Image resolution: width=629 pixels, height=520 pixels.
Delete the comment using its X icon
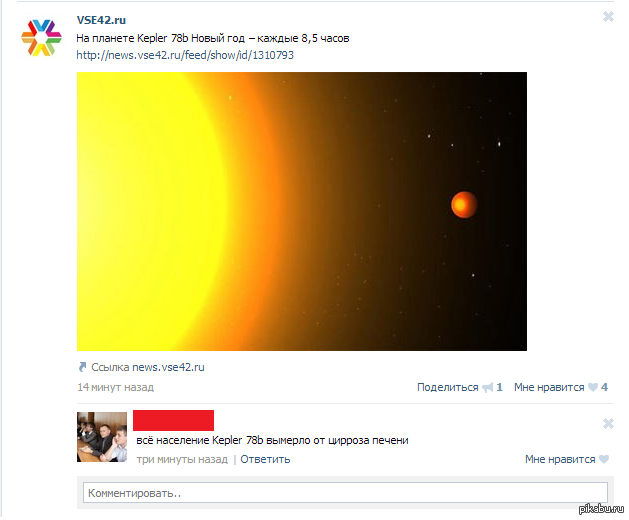coord(608,424)
